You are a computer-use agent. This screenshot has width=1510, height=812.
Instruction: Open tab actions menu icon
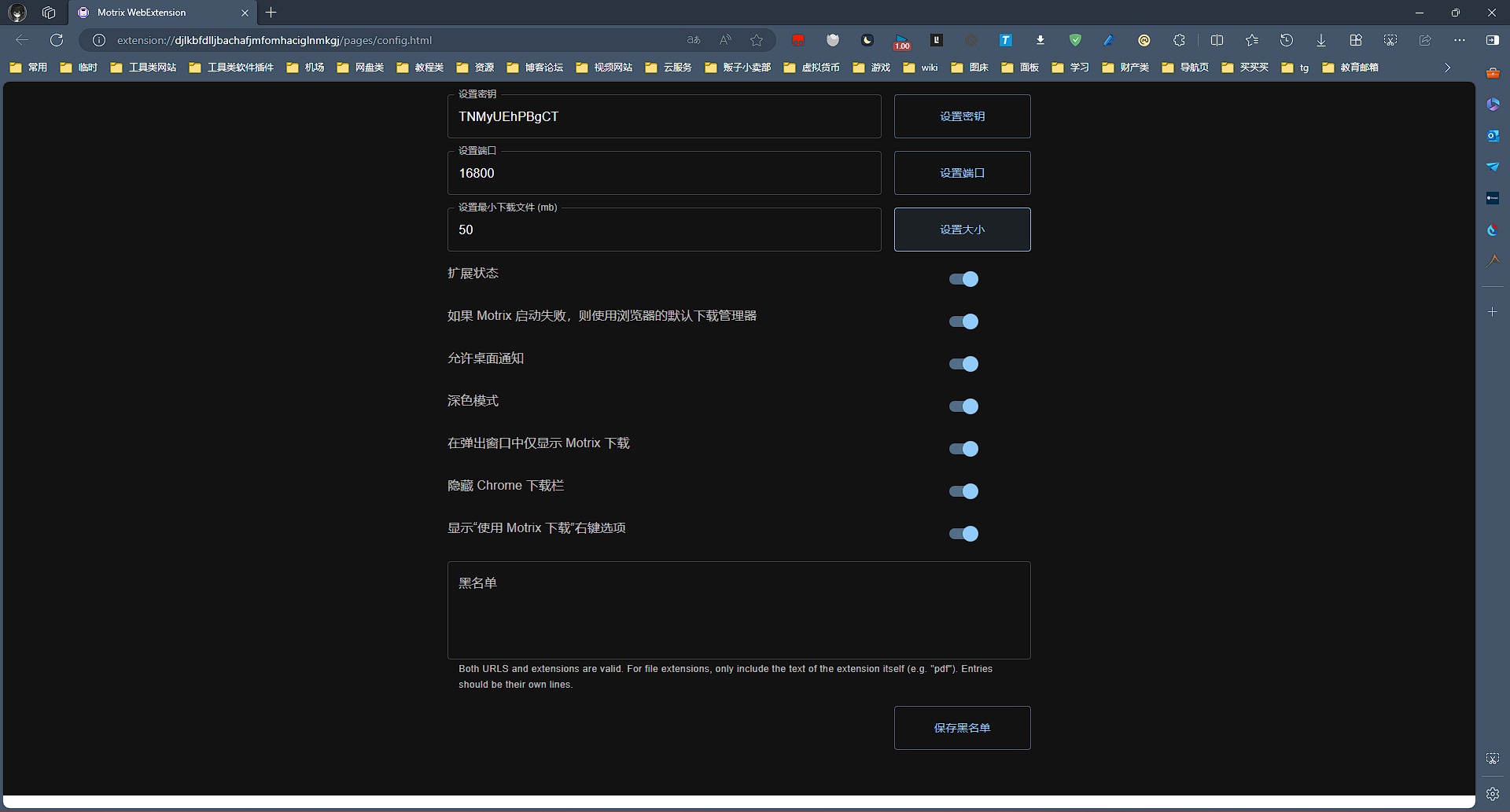coord(49,13)
